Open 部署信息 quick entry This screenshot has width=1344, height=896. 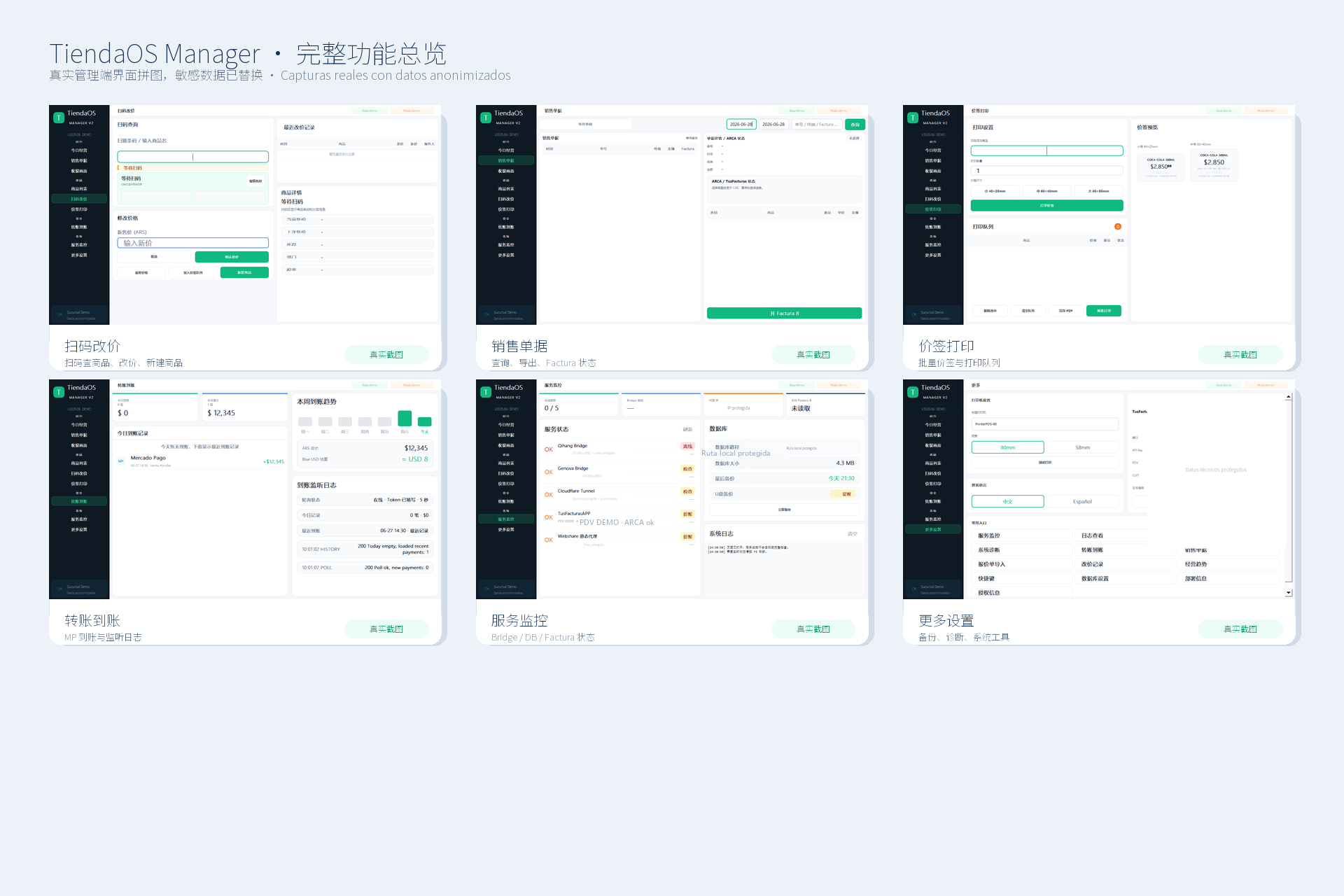tap(1228, 578)
